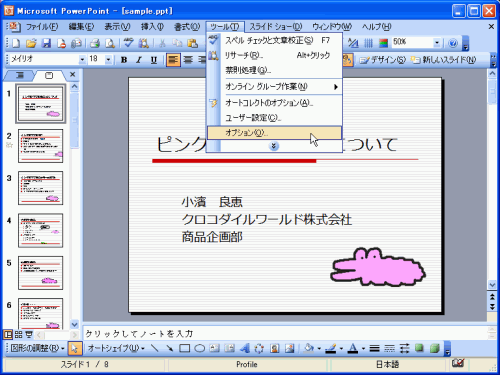Open the zoom dropdown showing 50%
This screenshot has height=375, width=500.
[437, 43]
